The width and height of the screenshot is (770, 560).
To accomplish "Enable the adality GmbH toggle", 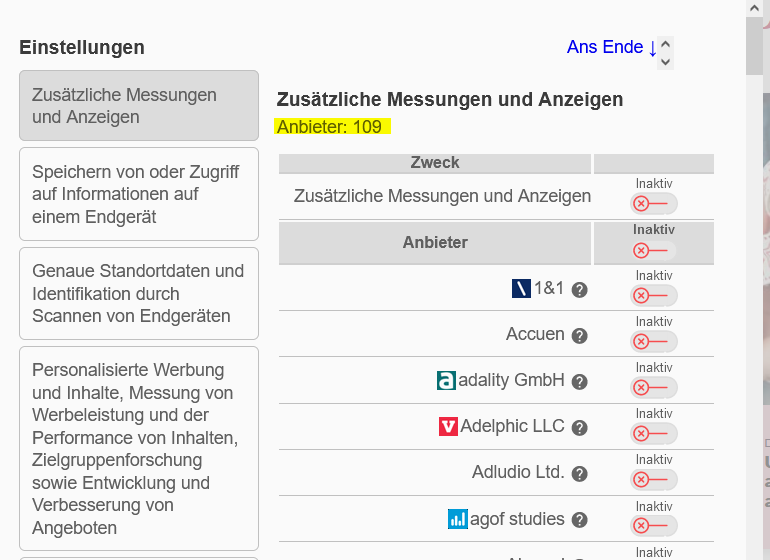I will click(x=654, y=388).
